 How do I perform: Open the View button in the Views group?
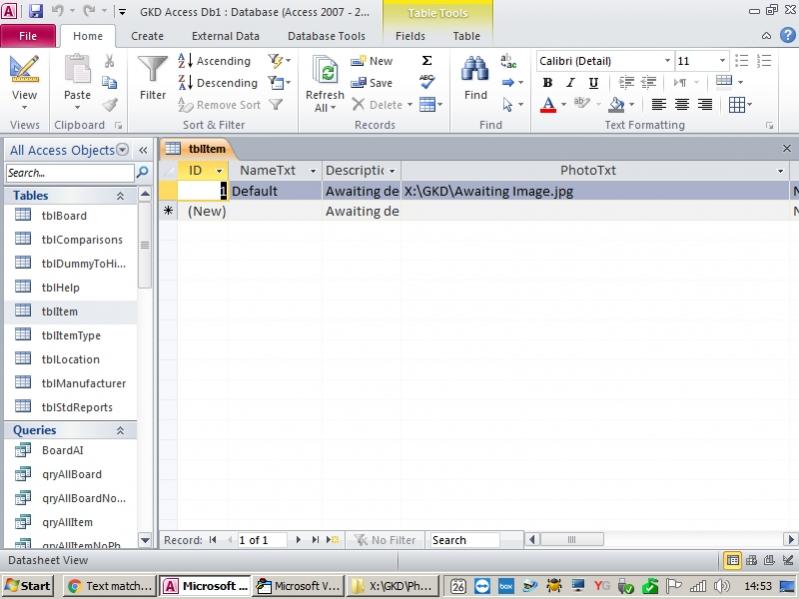(x=24, y=83)
